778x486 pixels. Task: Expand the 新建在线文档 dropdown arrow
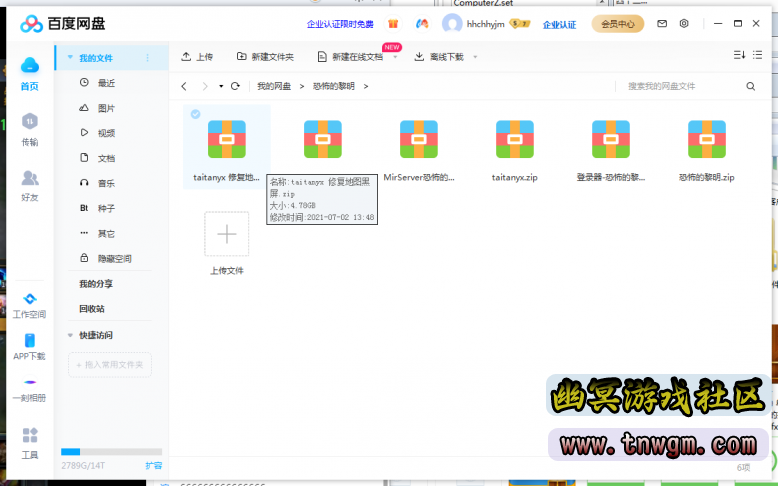[395, 57]
